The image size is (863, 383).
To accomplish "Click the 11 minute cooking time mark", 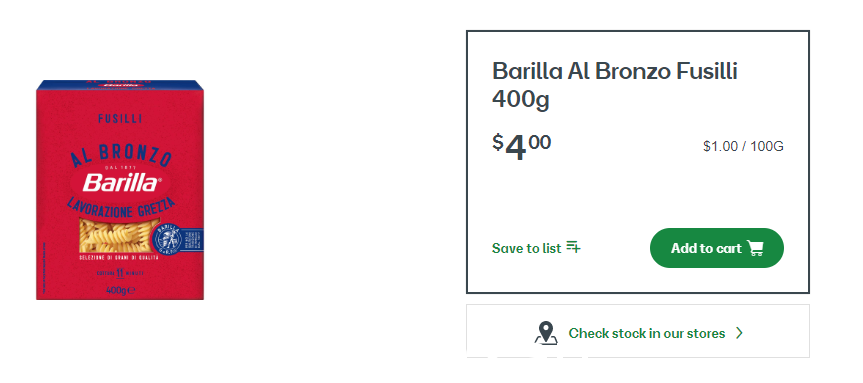I will point(119,273).
